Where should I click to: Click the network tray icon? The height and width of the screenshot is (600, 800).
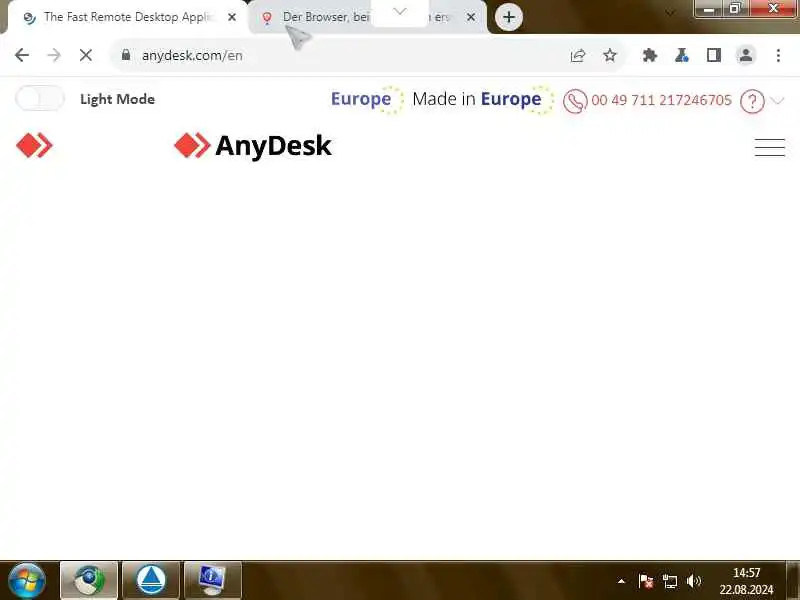coord(669,581)
